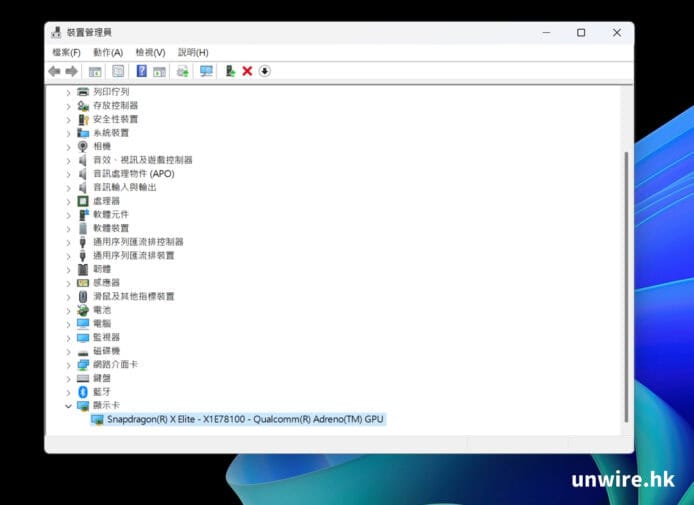Click the red X Uninstall device icon
This screenshot has width=694, height=505.
[x=247, y=71]
